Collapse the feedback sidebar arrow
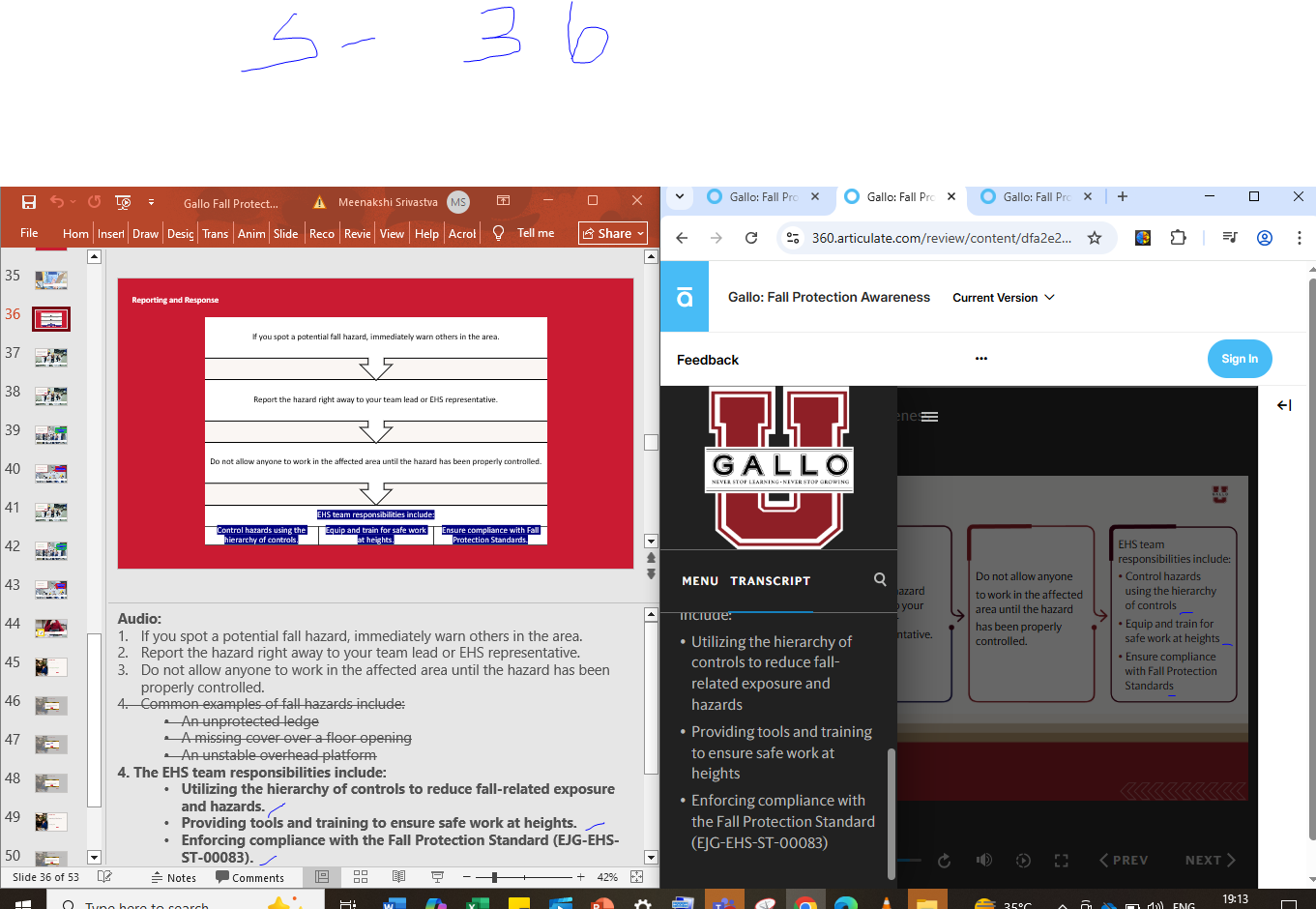The image size is (1316, 909). [1284, 405]
